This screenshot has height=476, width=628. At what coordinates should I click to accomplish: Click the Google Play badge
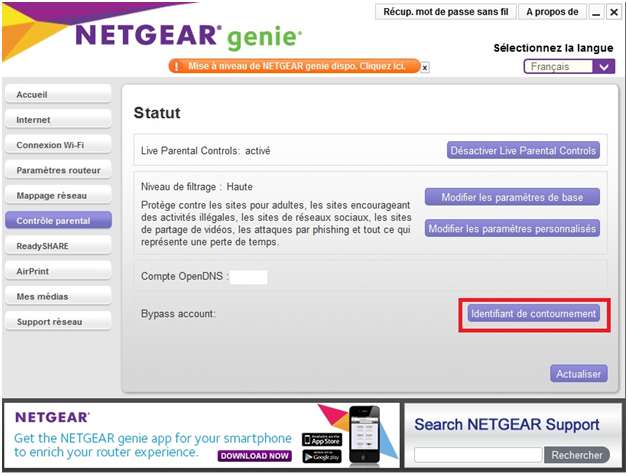tap(322, 456)
